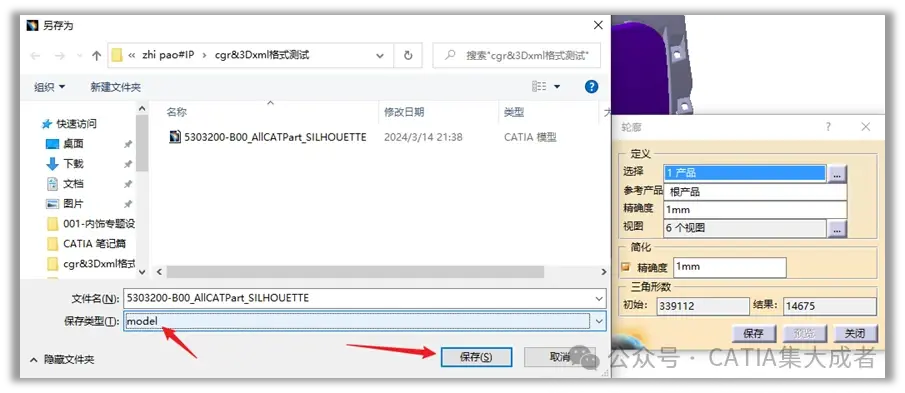Open the 组织 menu

50,87
